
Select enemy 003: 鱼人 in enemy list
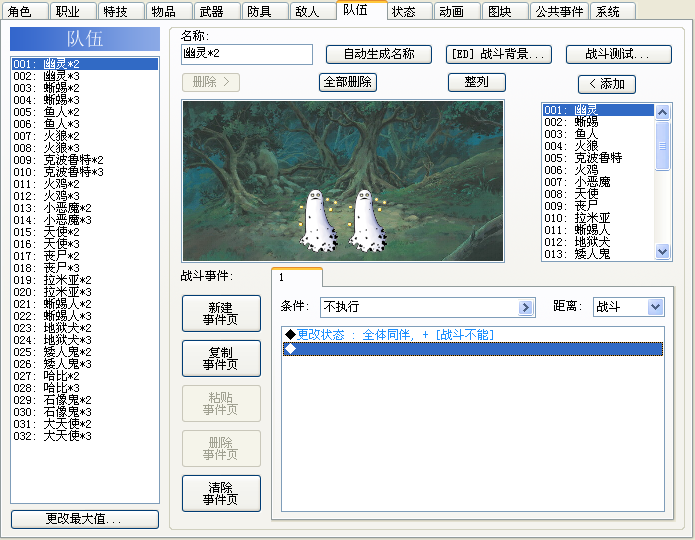tap(598, 134)
